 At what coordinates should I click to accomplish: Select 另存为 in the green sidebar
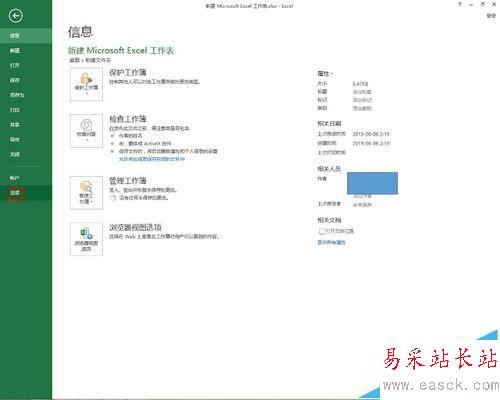pos(26,95)
